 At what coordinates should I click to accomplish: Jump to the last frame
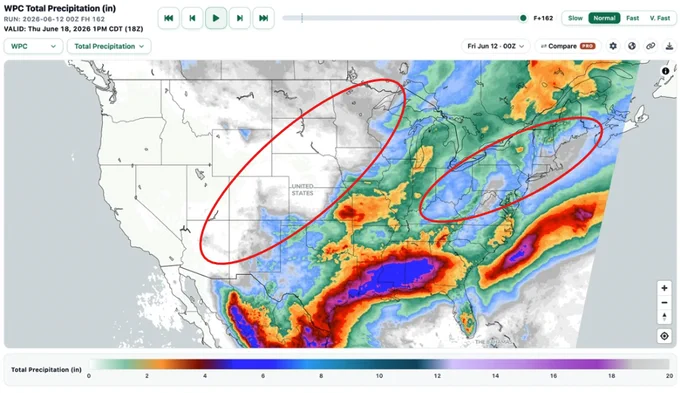[263, 18]
